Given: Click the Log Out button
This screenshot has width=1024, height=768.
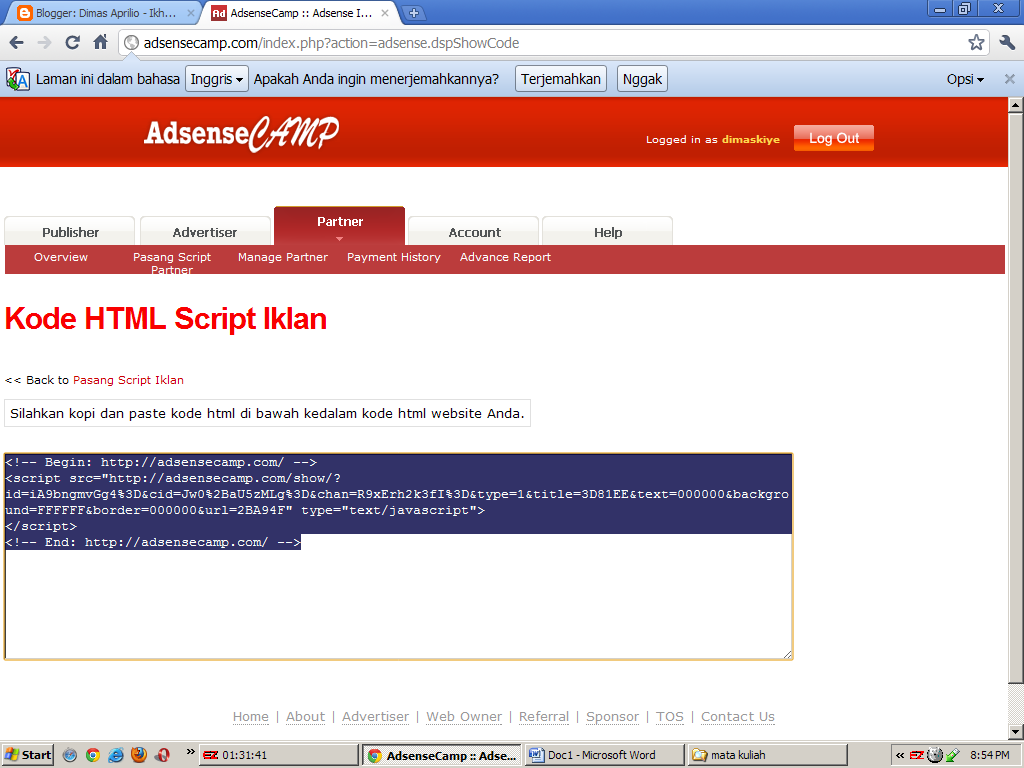Looking at the screenshot, I should tap(834, 138).
